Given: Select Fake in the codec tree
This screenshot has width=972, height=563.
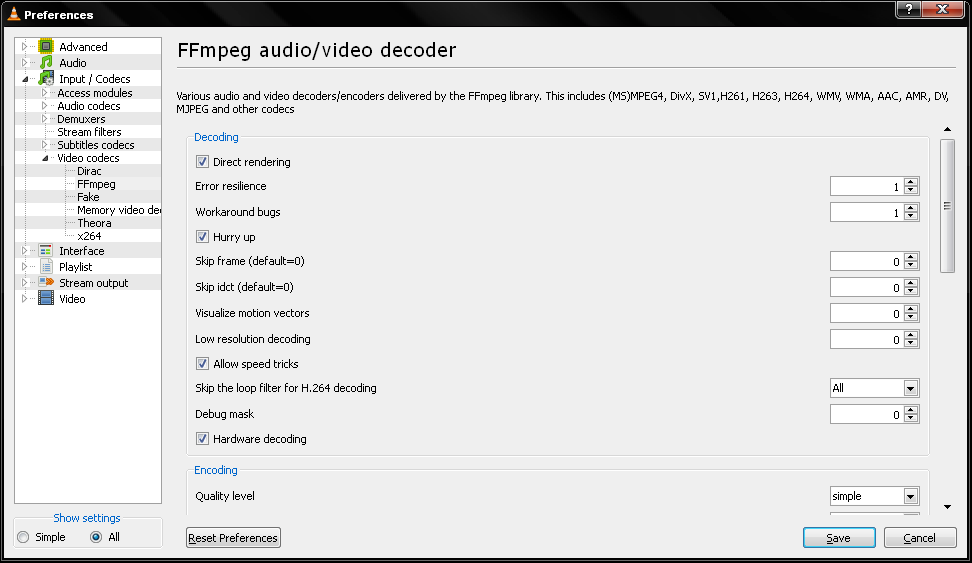Looking at the screenshot, I should point(88,197).
